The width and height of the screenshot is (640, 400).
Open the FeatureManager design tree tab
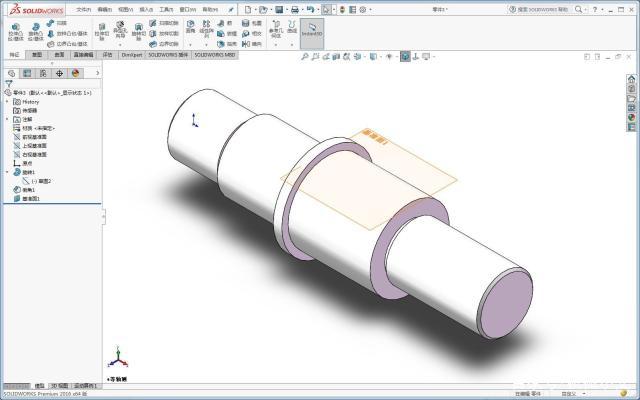(x=11, y=73)
